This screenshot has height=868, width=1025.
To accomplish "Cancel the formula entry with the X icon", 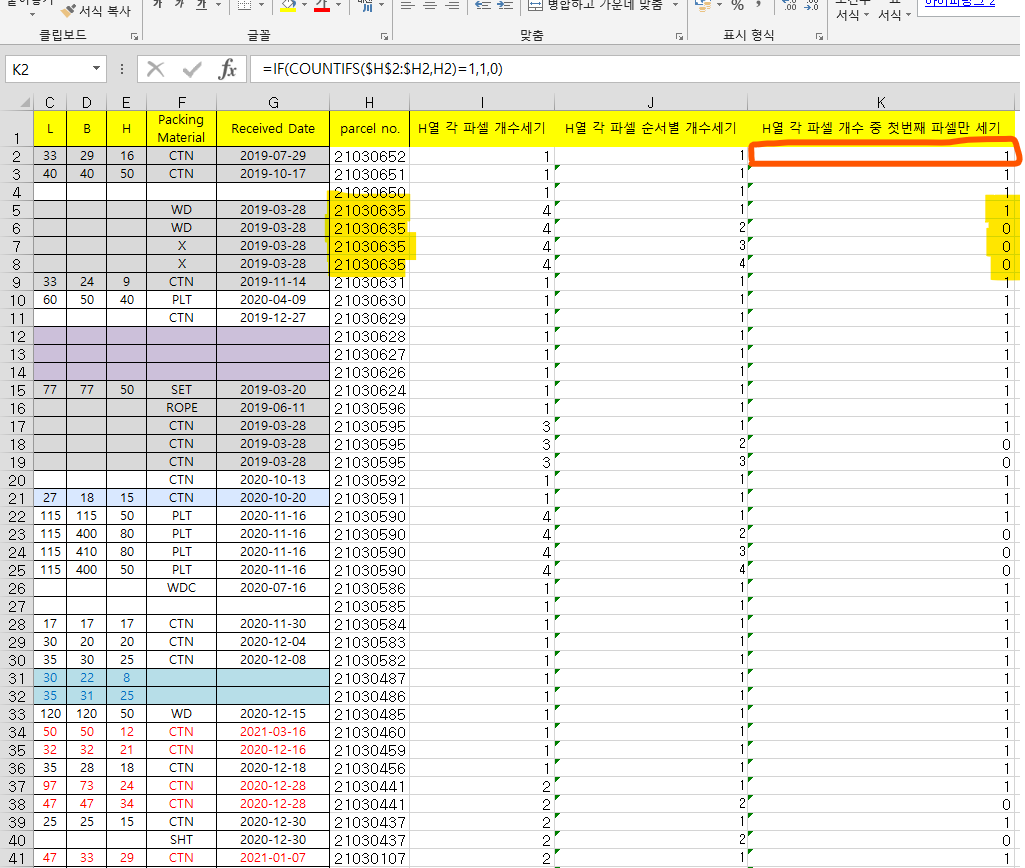I will click(x=156, y=69).
